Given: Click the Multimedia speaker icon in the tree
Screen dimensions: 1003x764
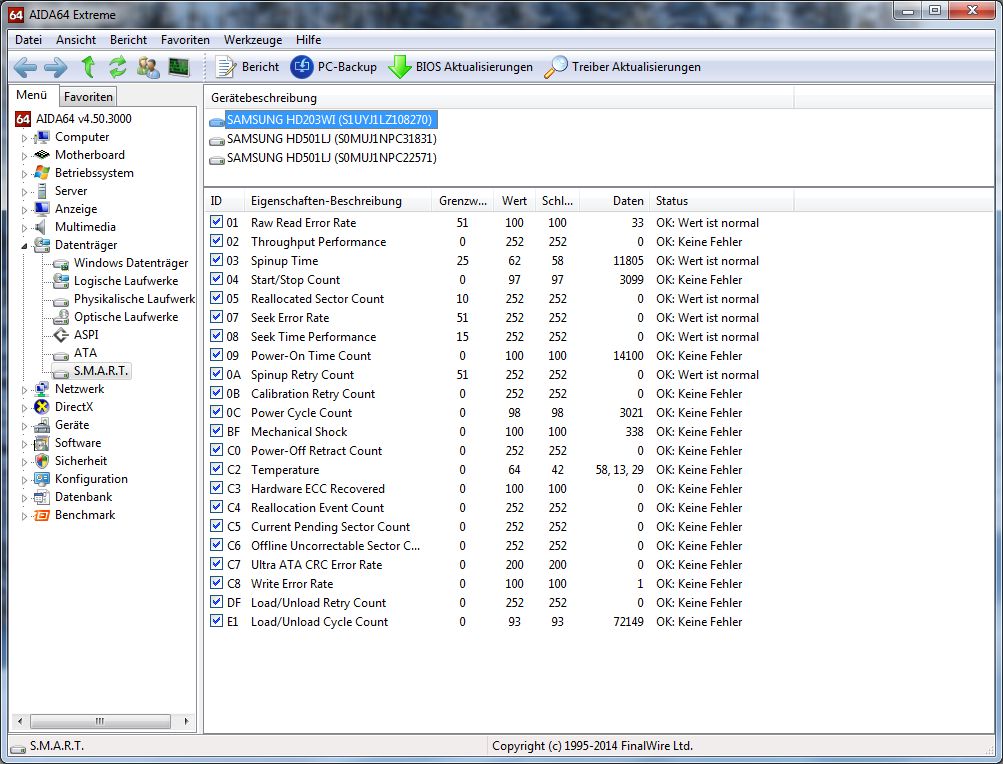Looking at the screenshot, I should (x=42, y=227).
